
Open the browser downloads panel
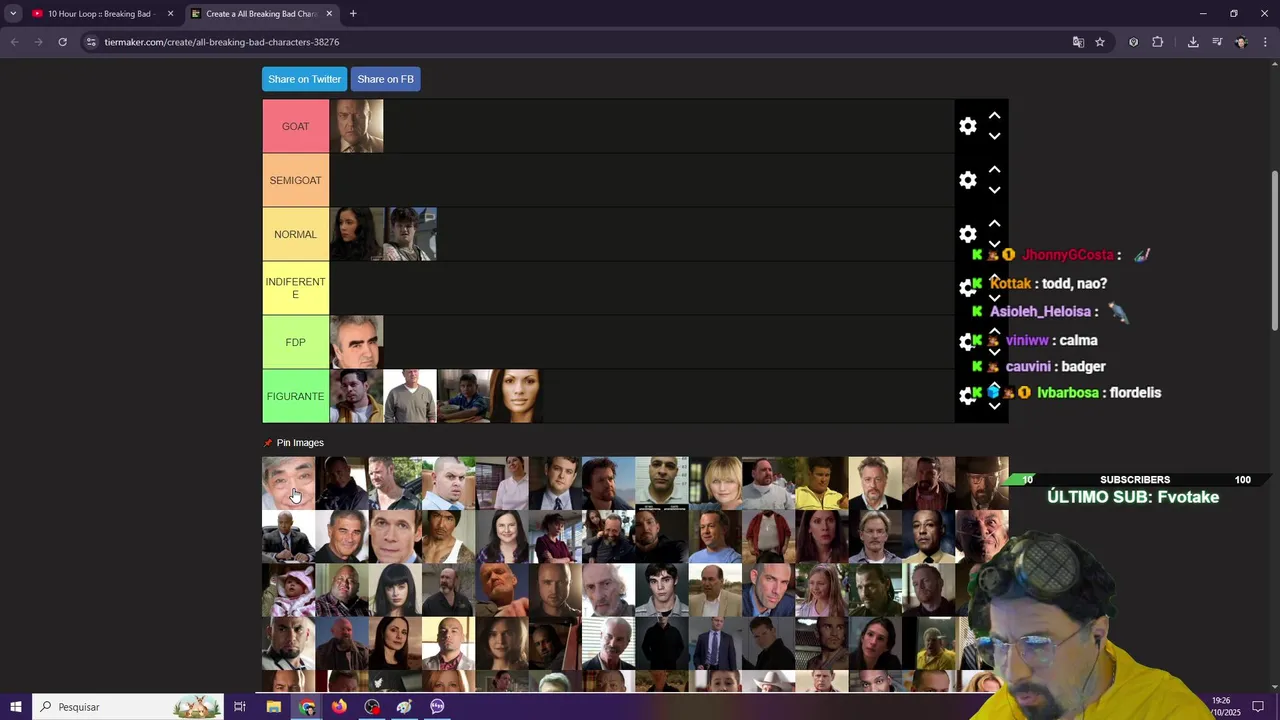tap(1193, 42)
